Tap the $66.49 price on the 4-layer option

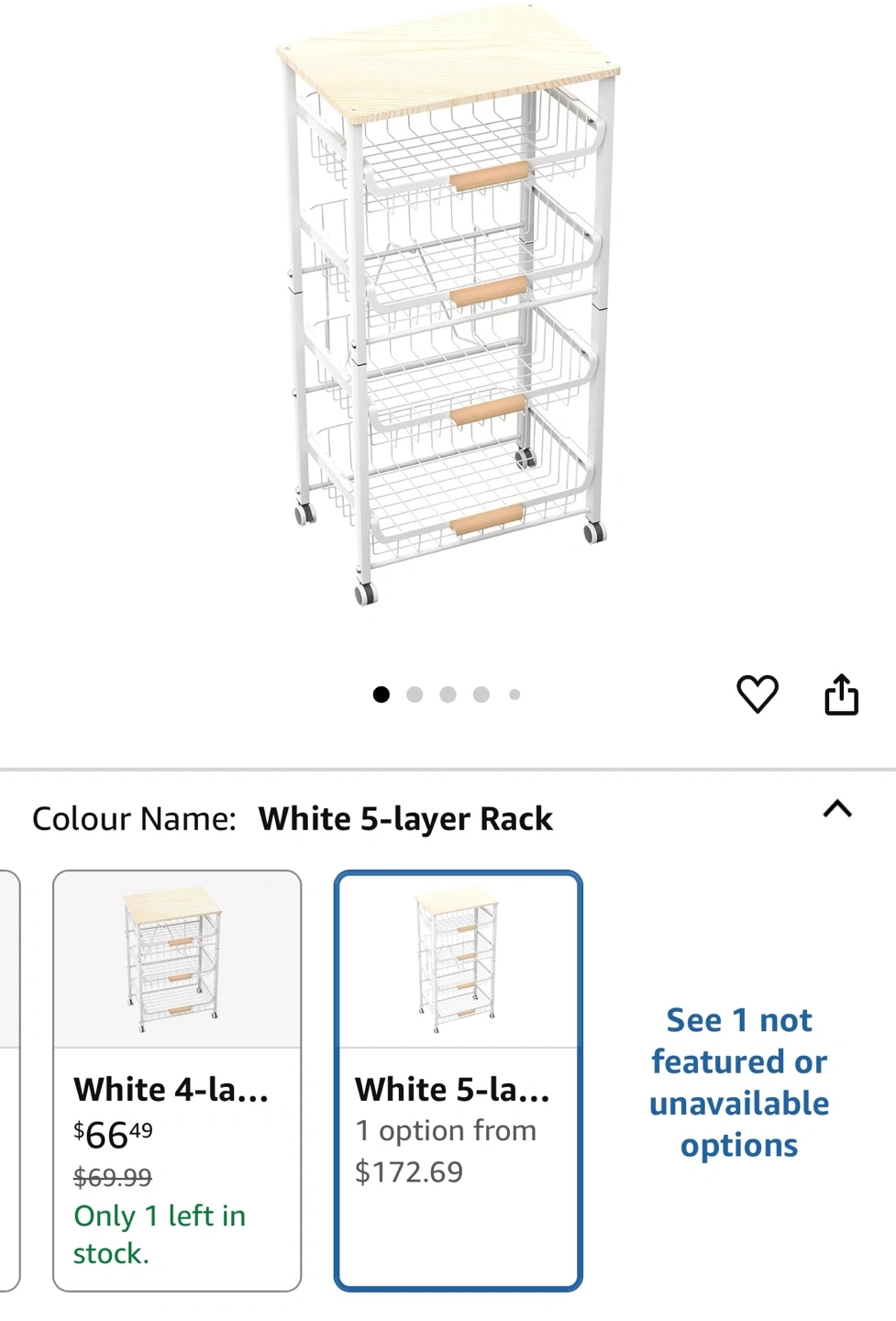(x=114, y=1135)
